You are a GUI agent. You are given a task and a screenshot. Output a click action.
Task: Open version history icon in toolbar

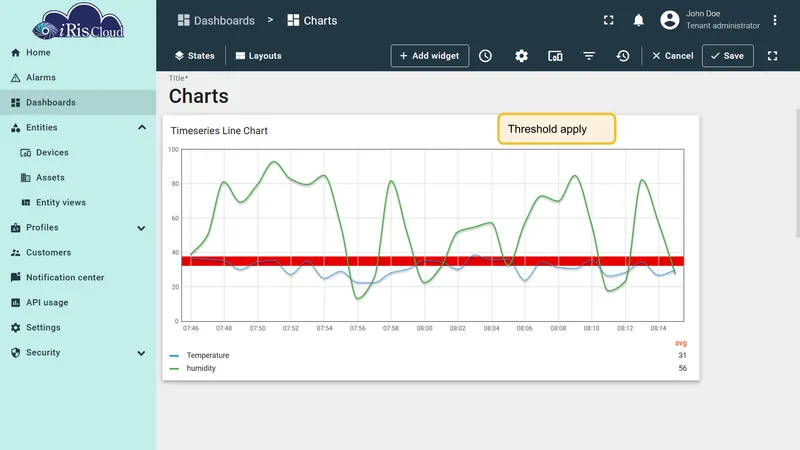(622, 56)
